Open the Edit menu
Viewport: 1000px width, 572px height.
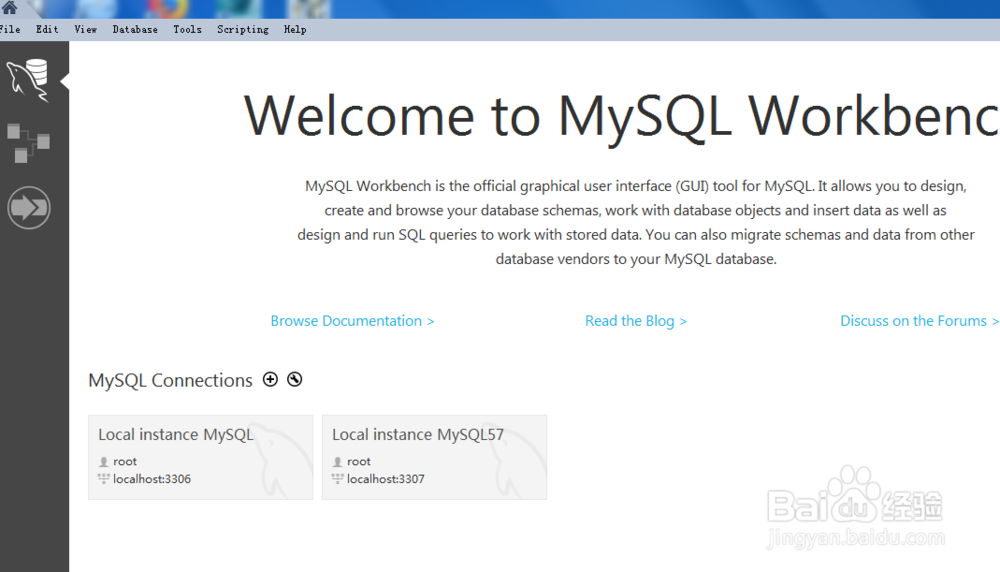pos(47,29)
